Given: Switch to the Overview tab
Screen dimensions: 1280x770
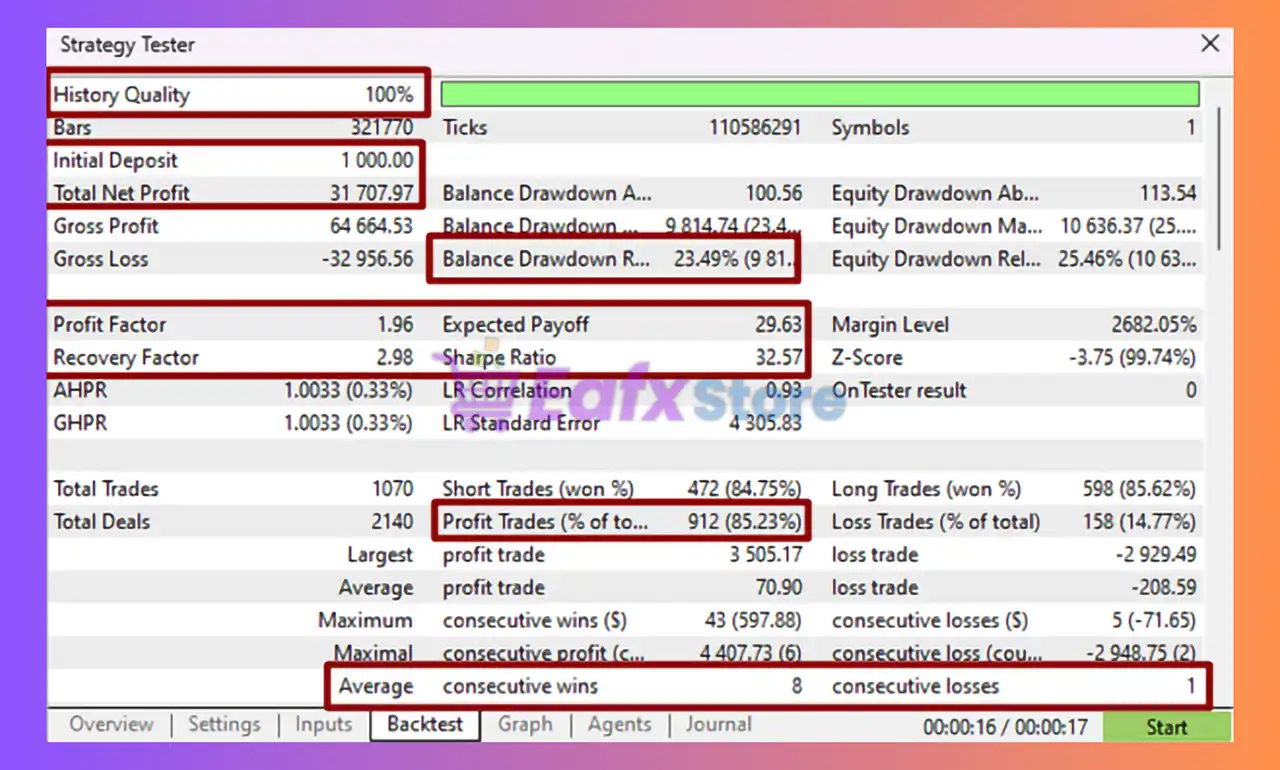Looking at the screenshot, I should point(111,725).
